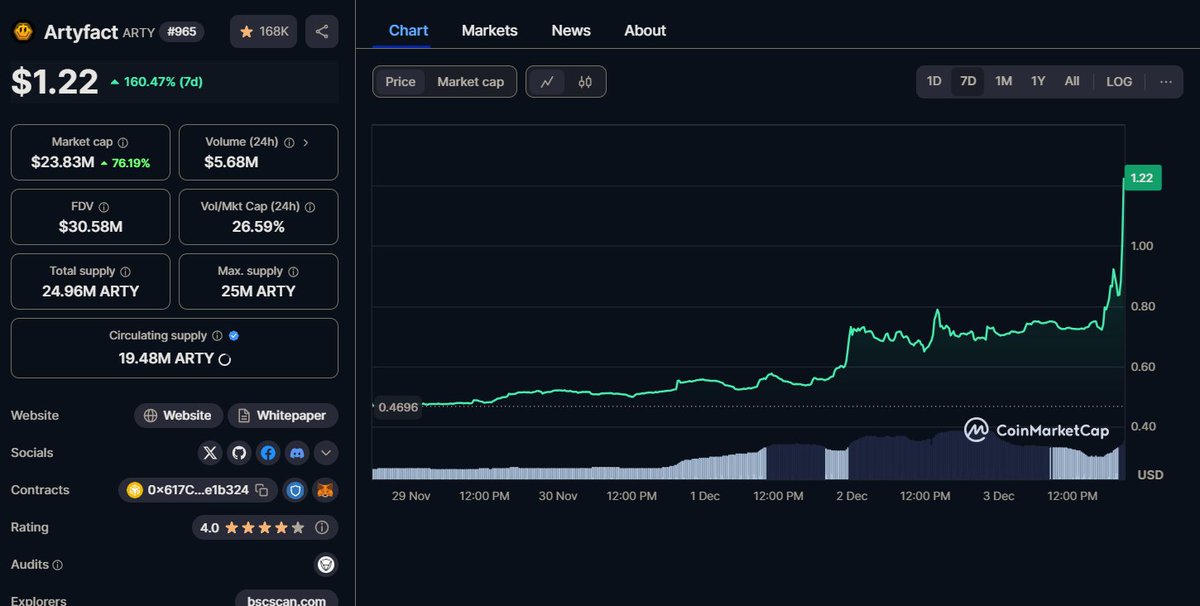Screen dimensions: 1200x606
Task: Open the Chart tab
Action: tap(408, 30)
